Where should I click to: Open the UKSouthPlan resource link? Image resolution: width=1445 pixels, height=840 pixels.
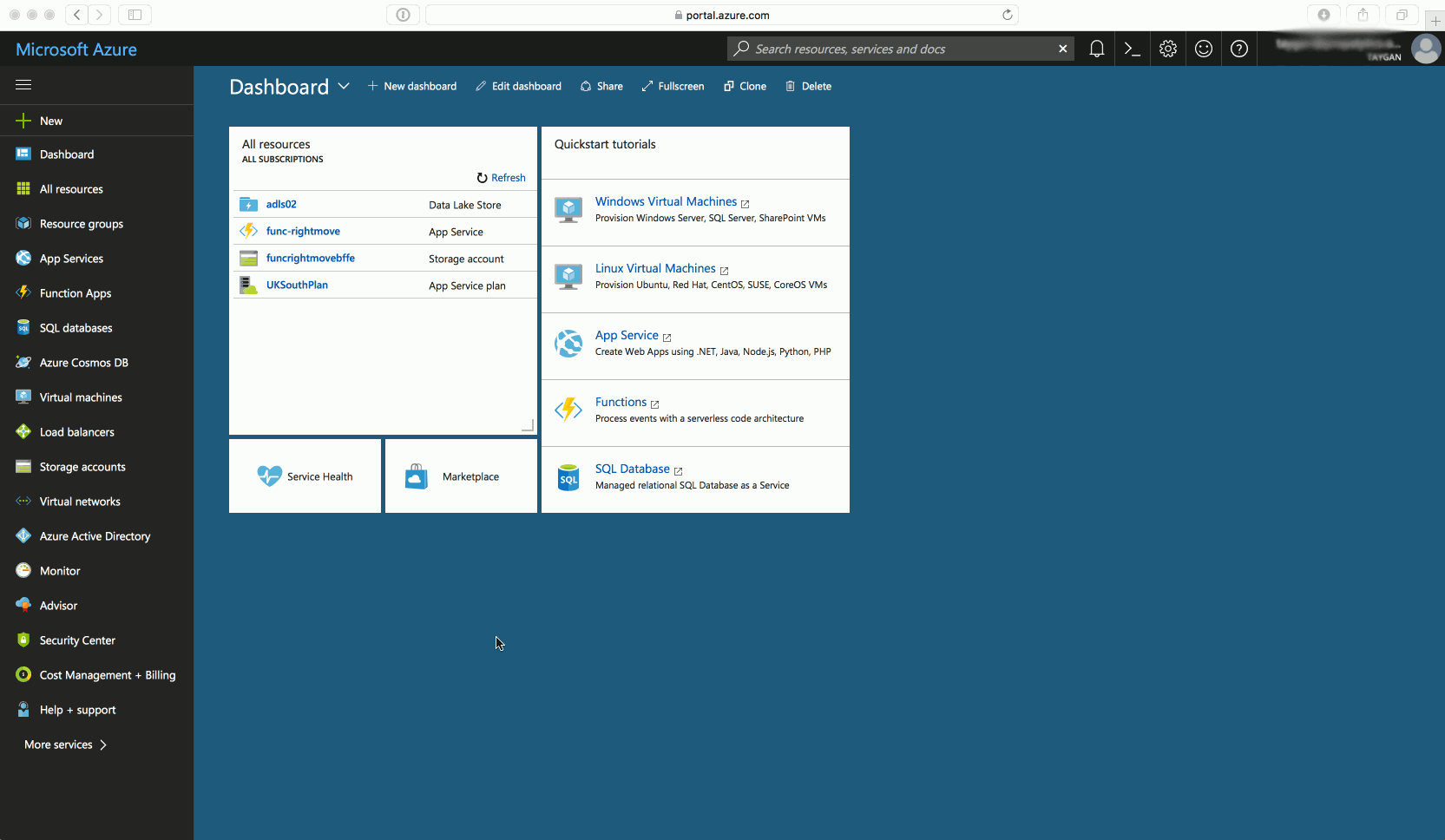coord(297,285)
